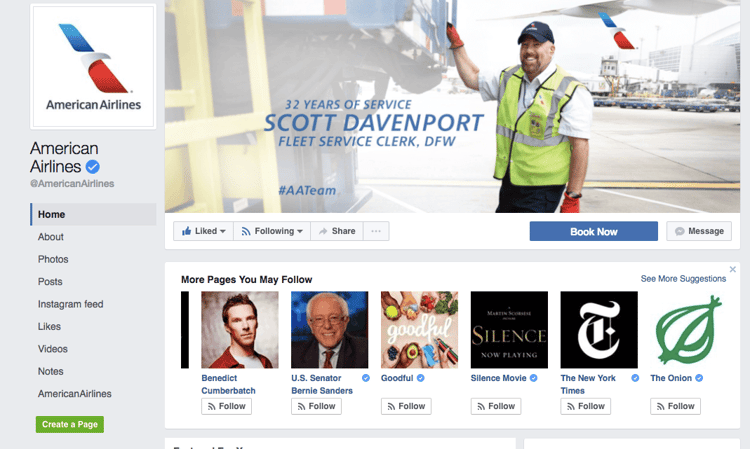Click the Scott Davenport cover photo
Image resolution: width=750 pixels, height=449 pixels.
pyautogui.click(x=452, y=106)
